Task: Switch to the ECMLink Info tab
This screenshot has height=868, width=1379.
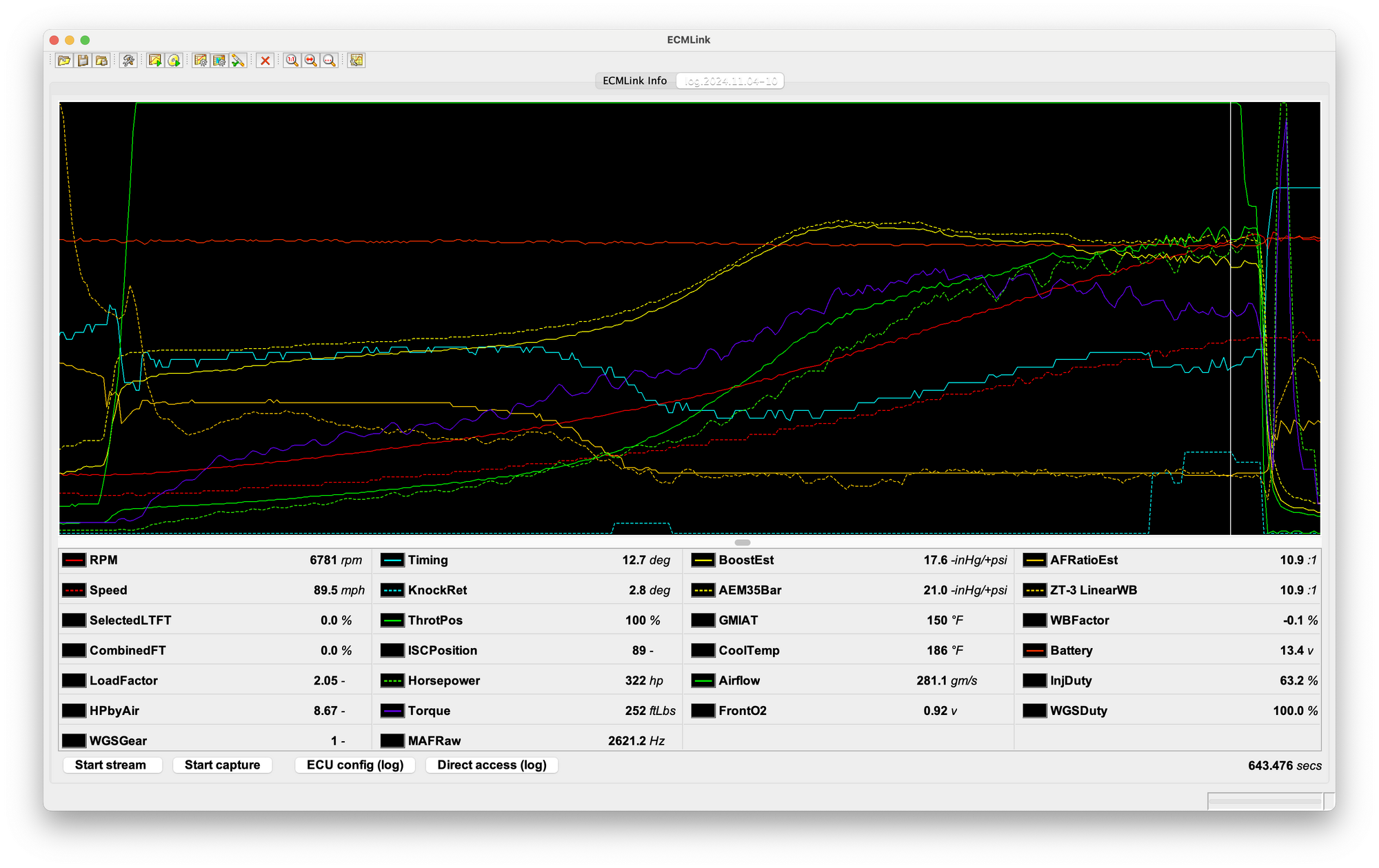Action: [x=634, y=81]
